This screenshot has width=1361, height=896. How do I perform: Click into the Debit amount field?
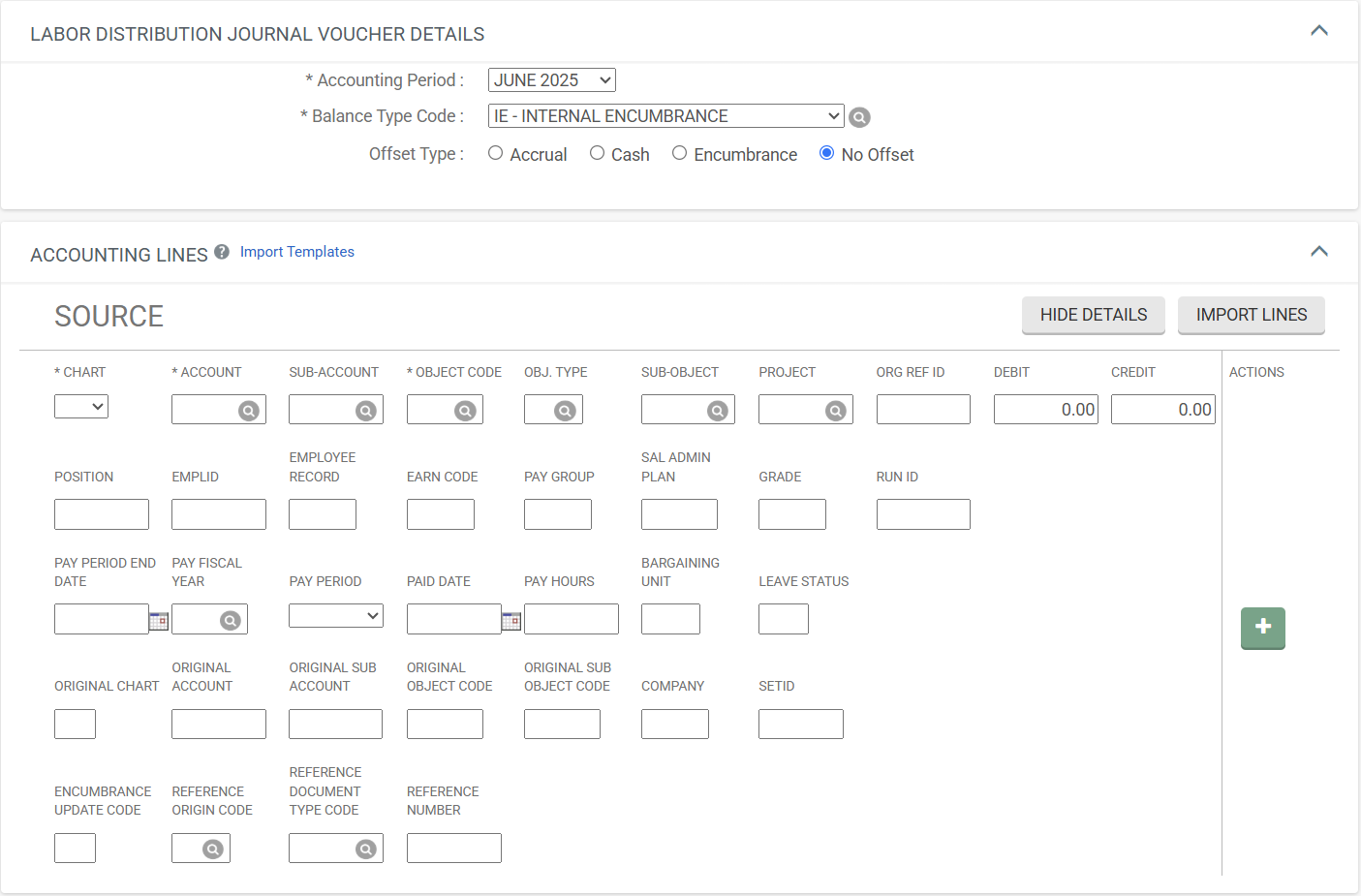point(1045,410)
